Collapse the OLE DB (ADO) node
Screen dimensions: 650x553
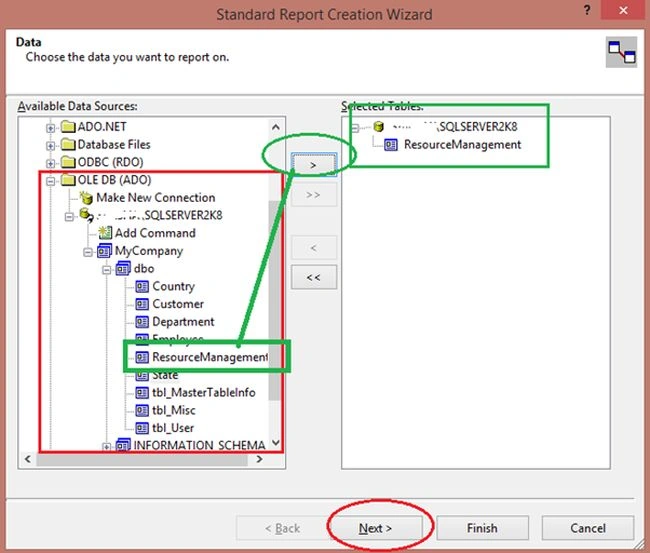pyautogui.click(x=50, y=181)
